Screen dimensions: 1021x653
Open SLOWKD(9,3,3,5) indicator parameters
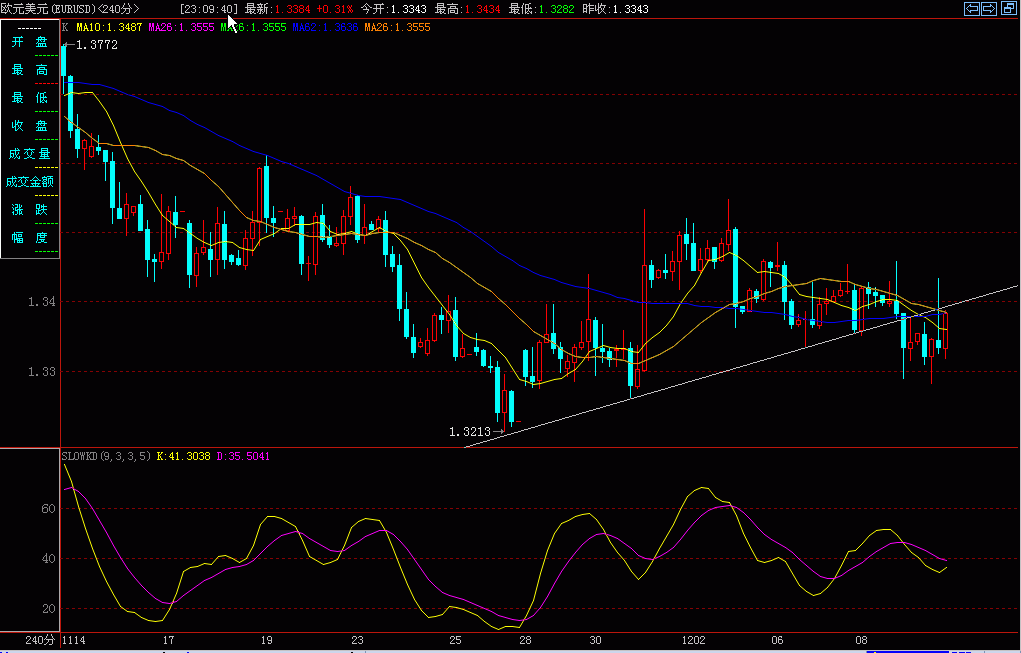(x=107, y=456)
